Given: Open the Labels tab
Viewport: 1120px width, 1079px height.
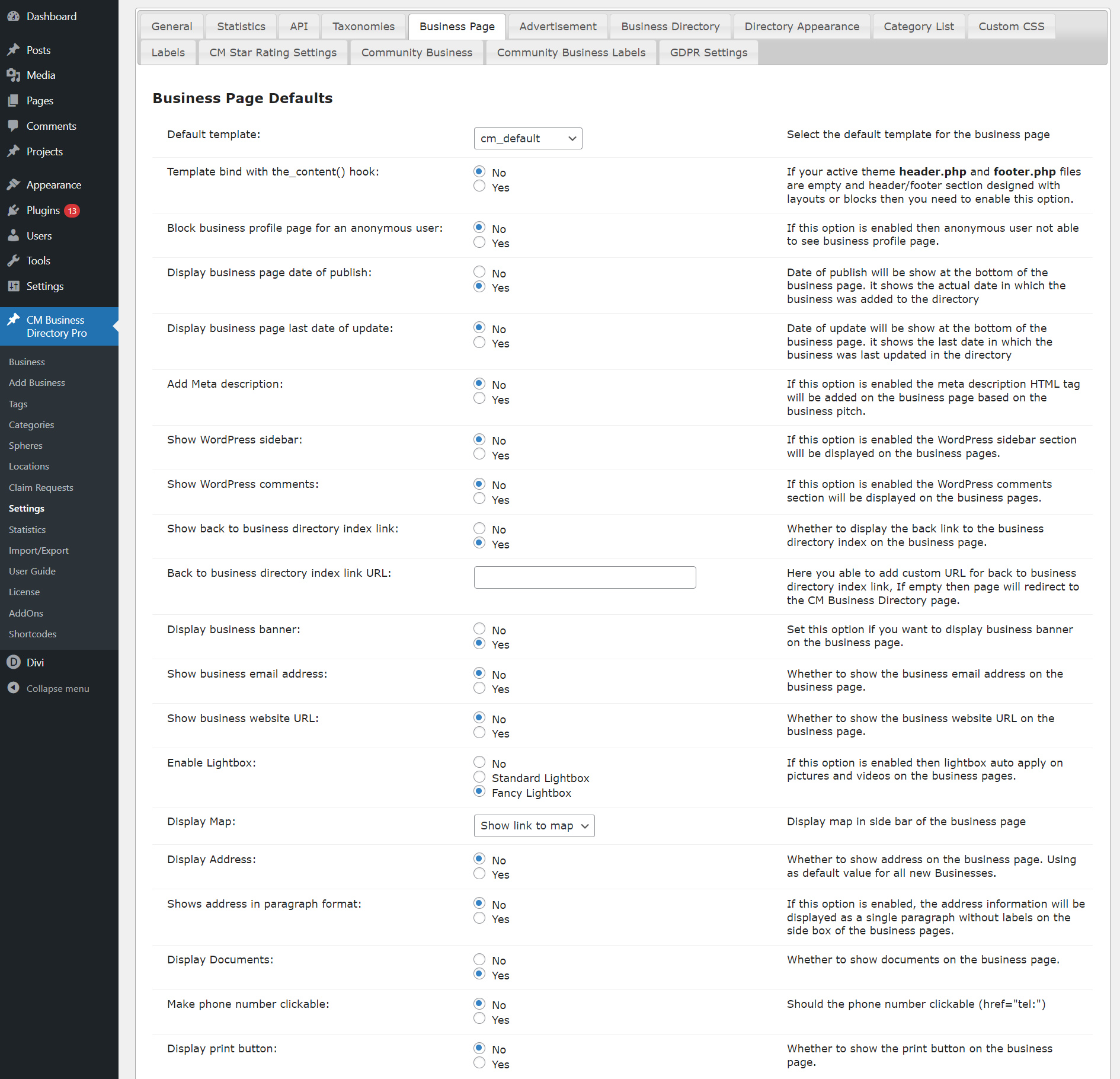Looking at the screenshot, I should [x=168, y=52].
